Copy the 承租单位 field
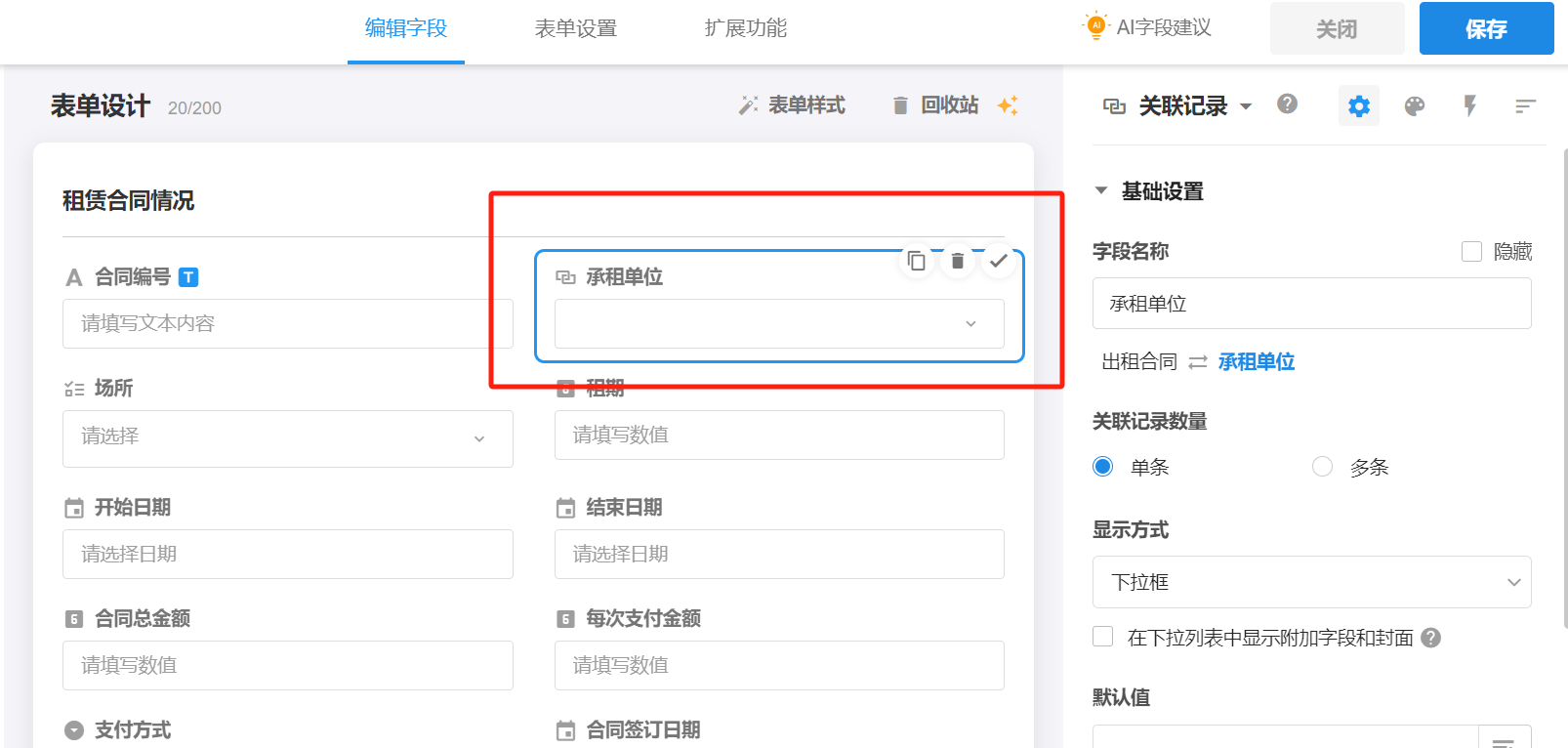The height and width of the screenshot is (748, 1568). [x=916, y=261]
